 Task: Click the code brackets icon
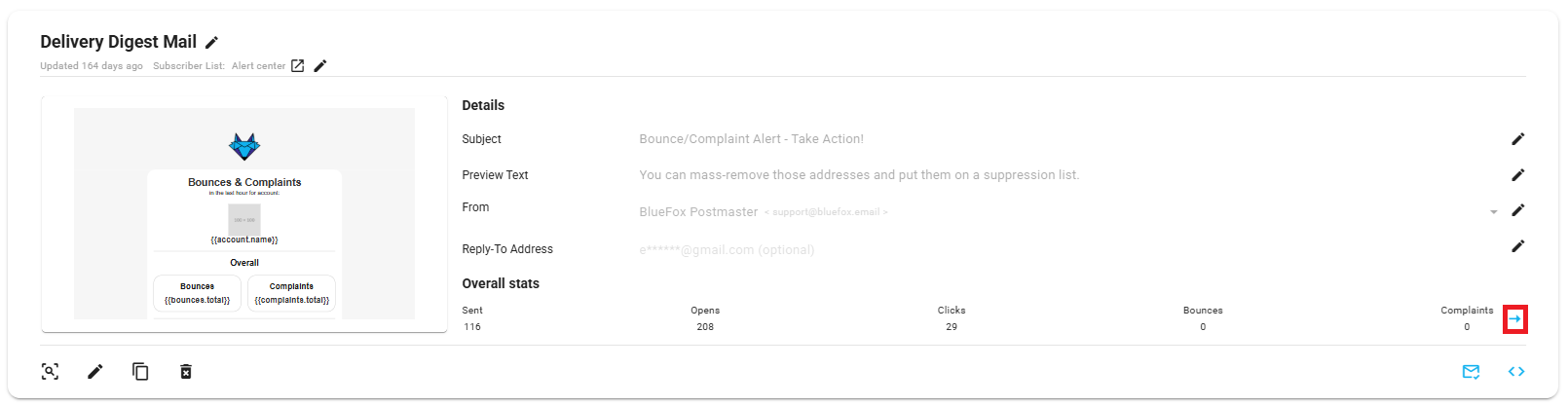click(1516, 371)
